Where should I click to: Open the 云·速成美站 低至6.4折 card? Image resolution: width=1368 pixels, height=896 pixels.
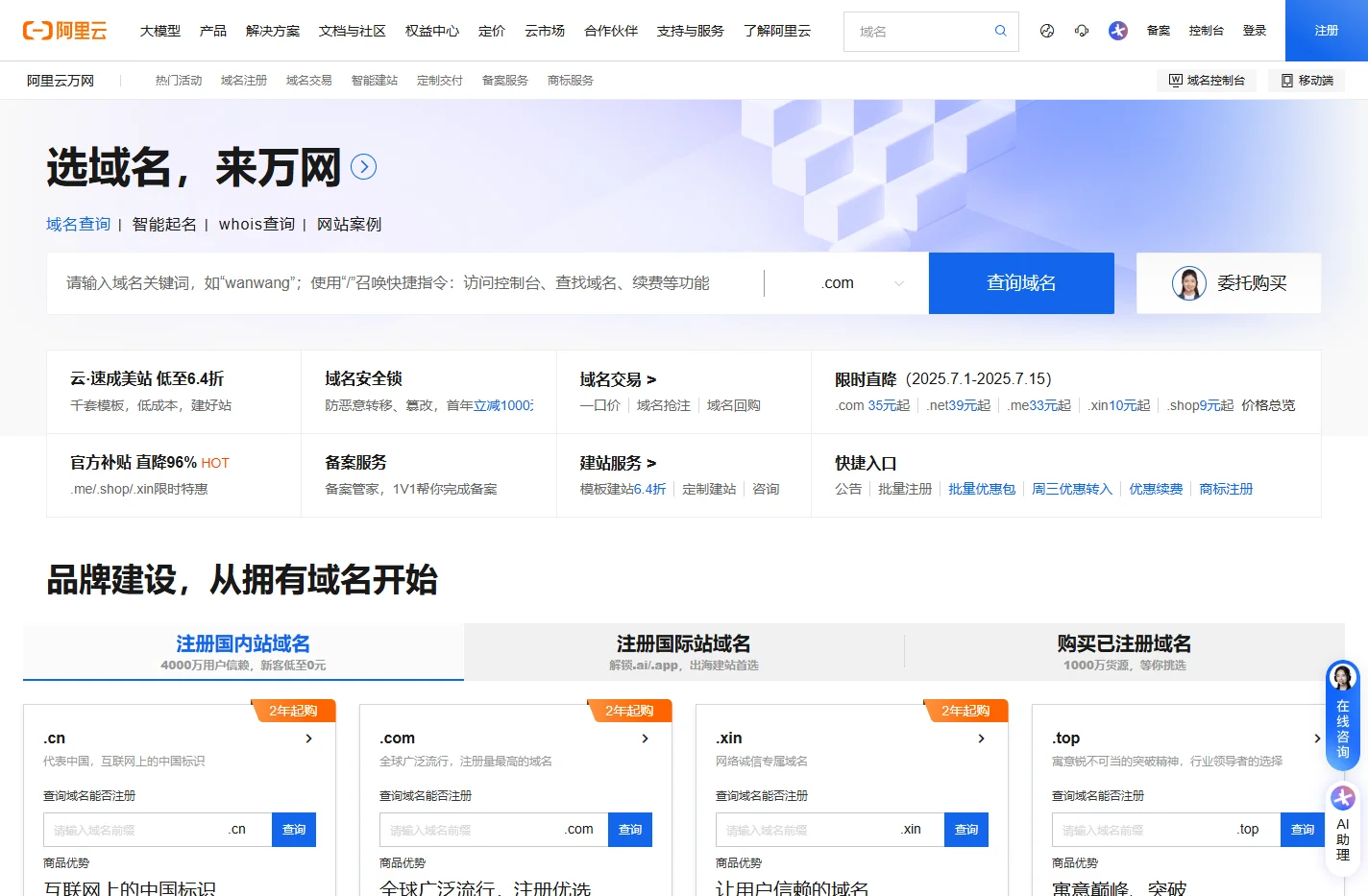pyautogui.click(x=174, y=392)
